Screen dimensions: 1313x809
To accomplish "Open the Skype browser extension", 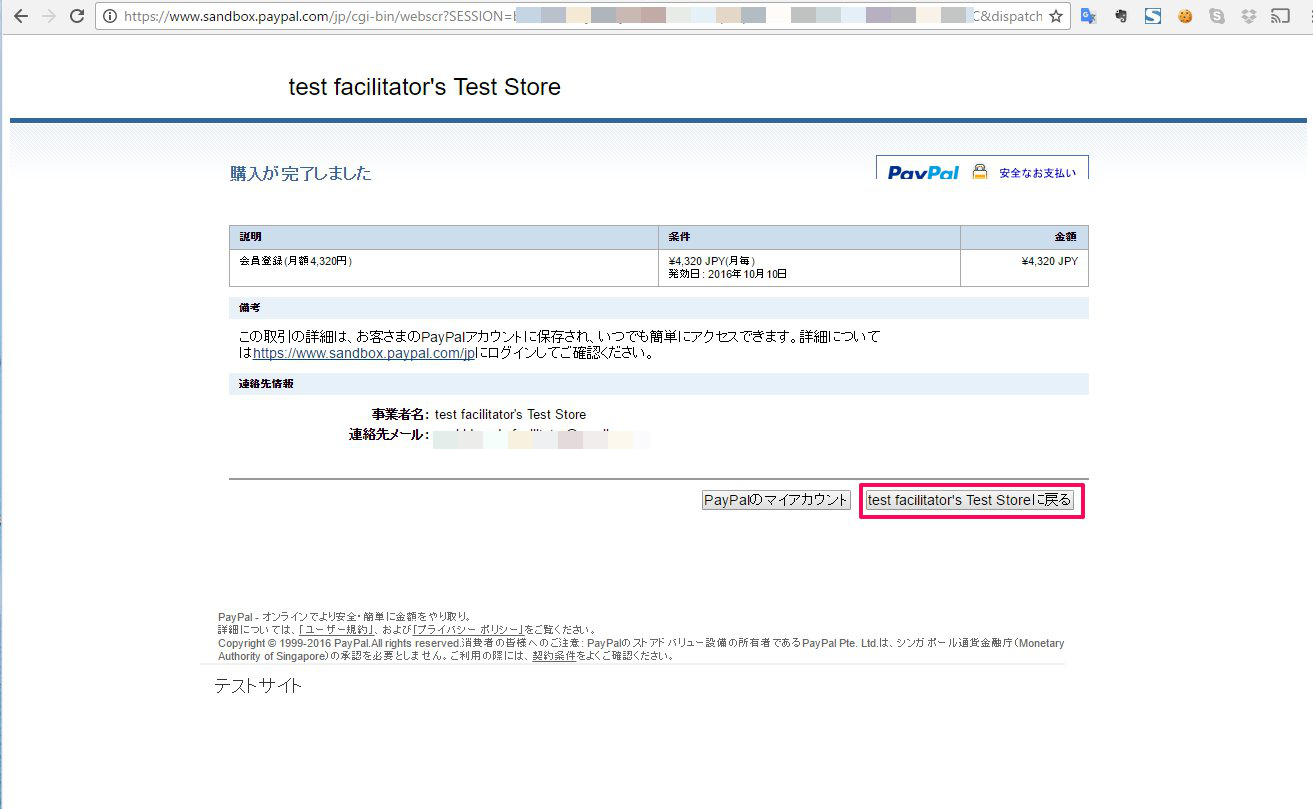I will 1216,15.
